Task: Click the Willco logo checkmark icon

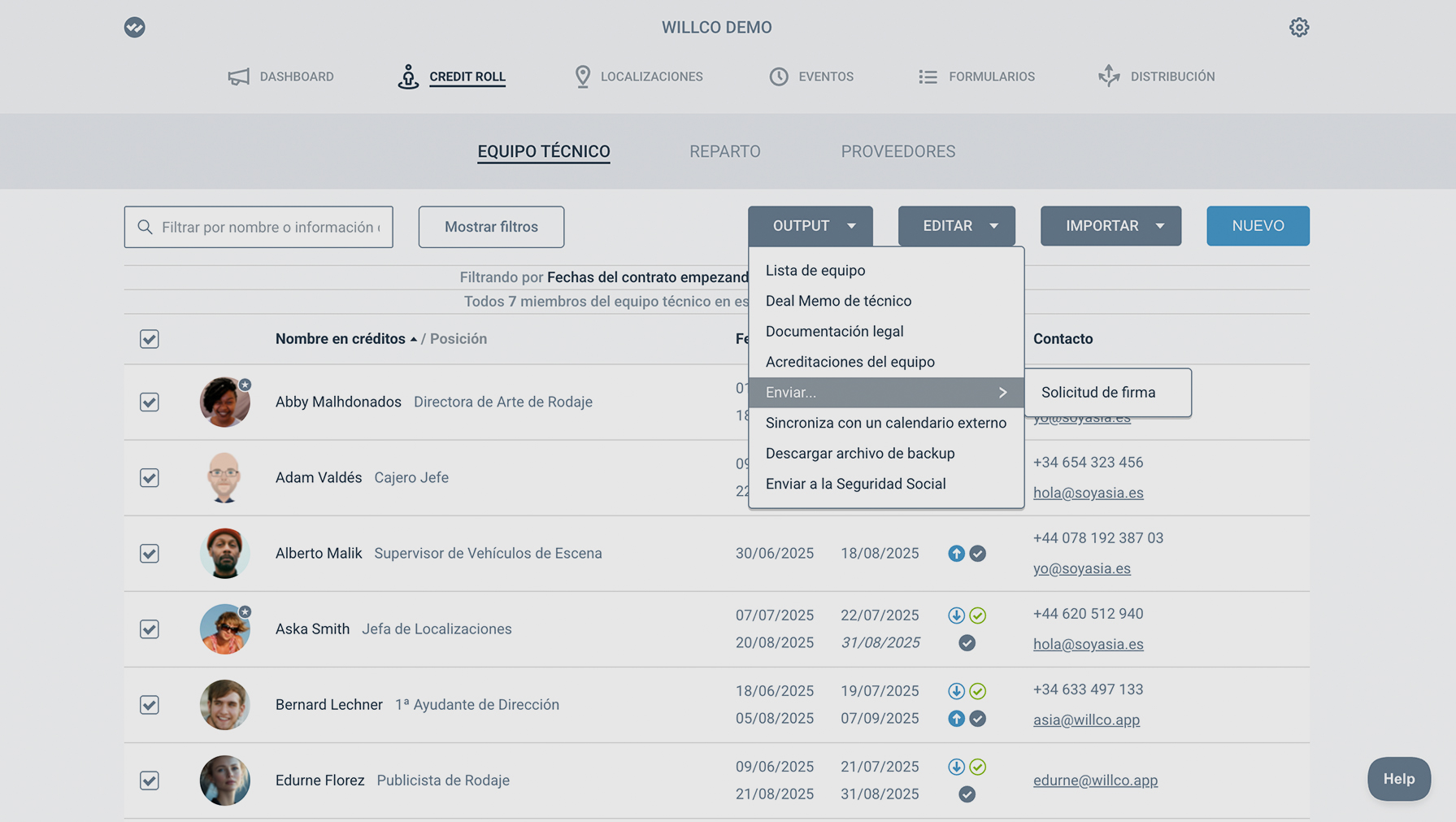Action: tap(135, 28)
